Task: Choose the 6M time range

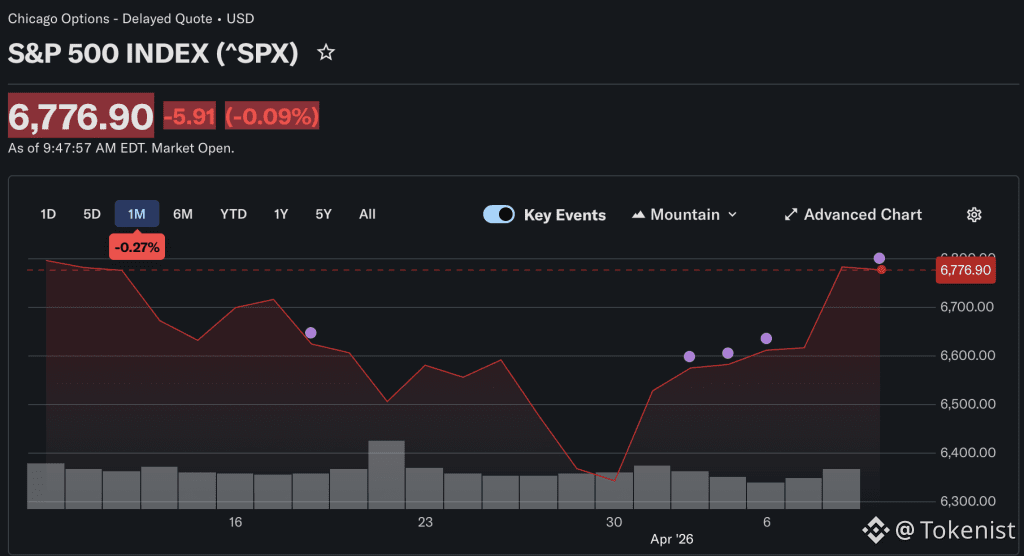Action: point(183,214)
